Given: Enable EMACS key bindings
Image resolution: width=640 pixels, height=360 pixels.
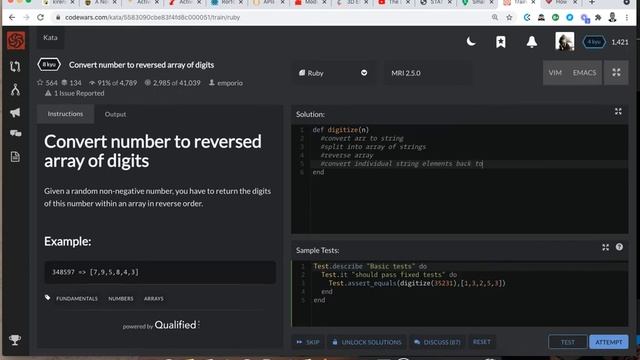Looking at the screenshot, I should tap(584, 73).
